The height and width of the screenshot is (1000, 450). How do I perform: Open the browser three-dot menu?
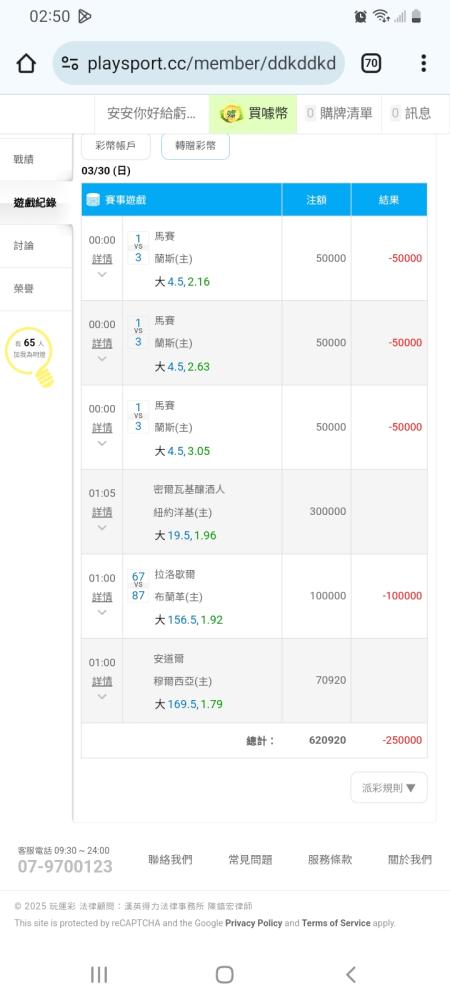pyautogui.click(x=423, y=63)
